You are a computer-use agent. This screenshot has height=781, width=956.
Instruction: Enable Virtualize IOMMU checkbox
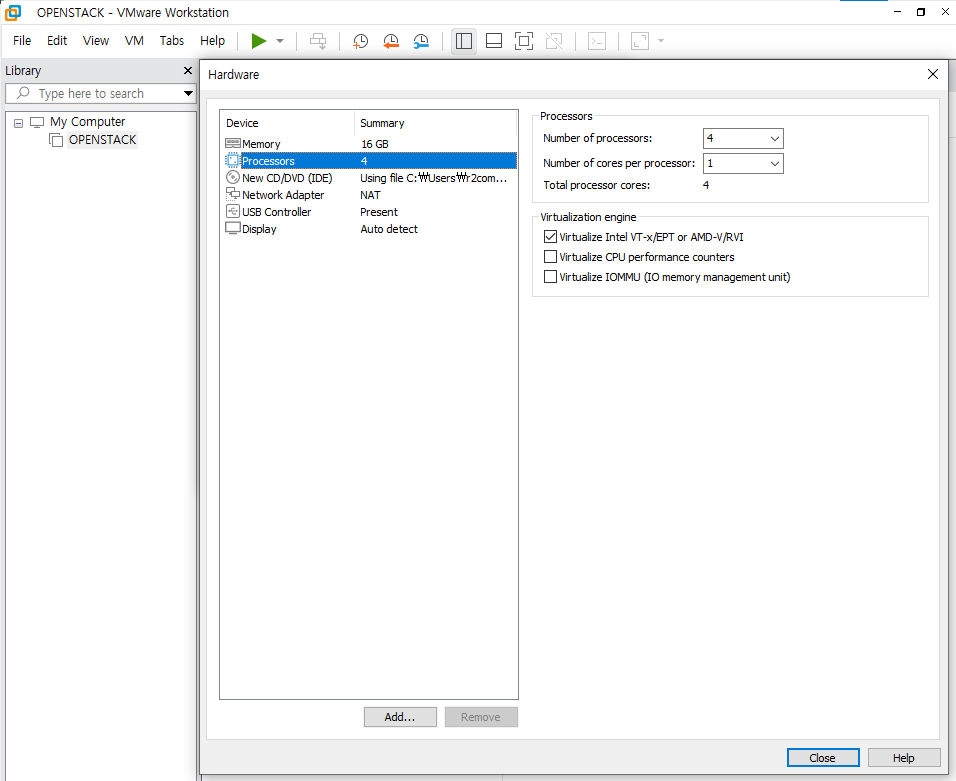(x=550, y=277)
